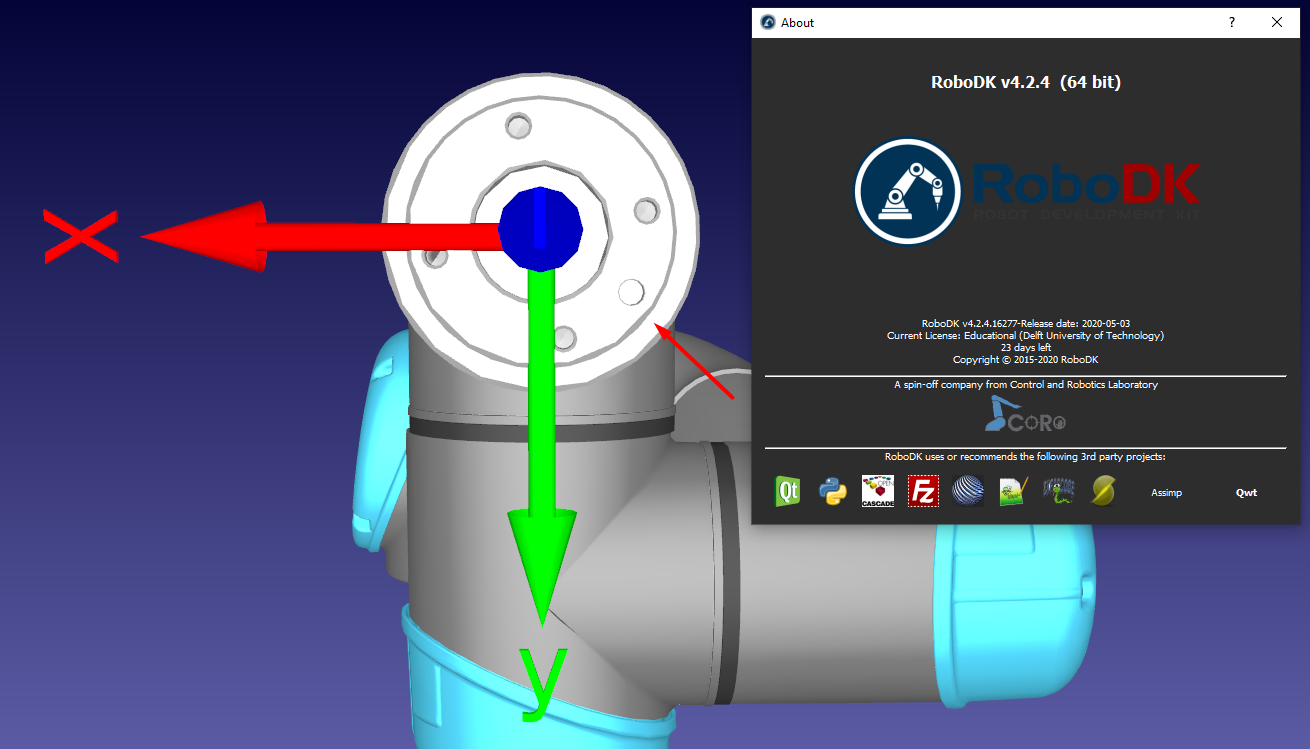Click the striped blue sphere icon
The height and width of the screenshot is (749, 1310).
pyautogui.click(x=968, y=491)
